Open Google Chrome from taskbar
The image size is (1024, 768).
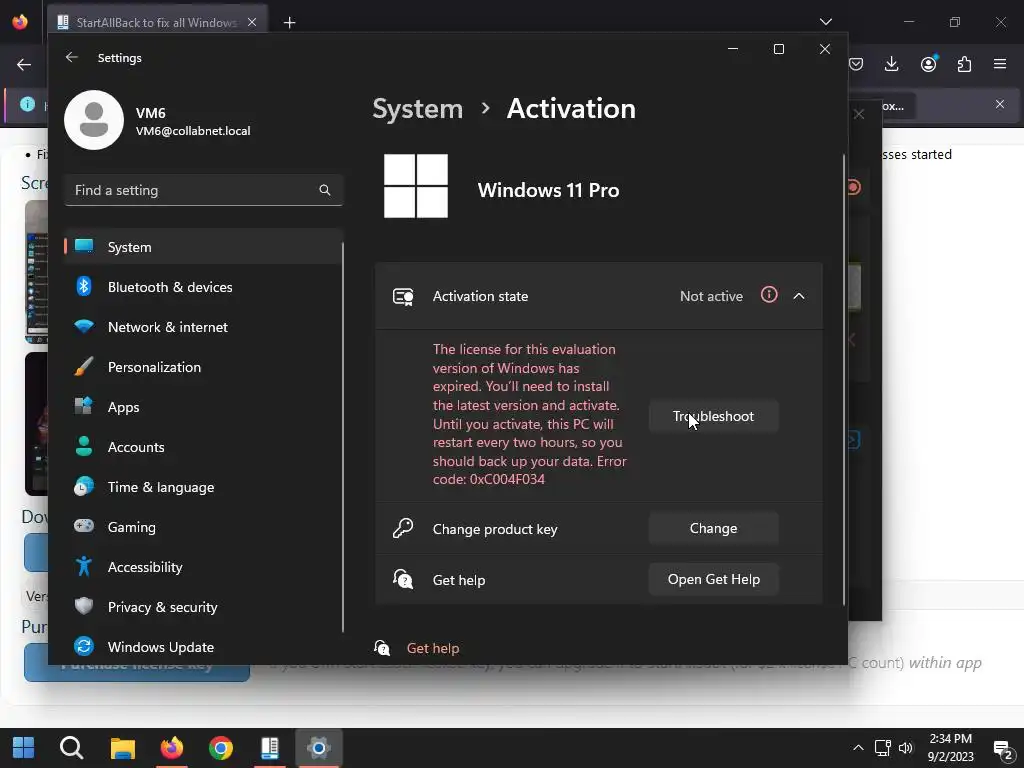[x=221, y=747]
